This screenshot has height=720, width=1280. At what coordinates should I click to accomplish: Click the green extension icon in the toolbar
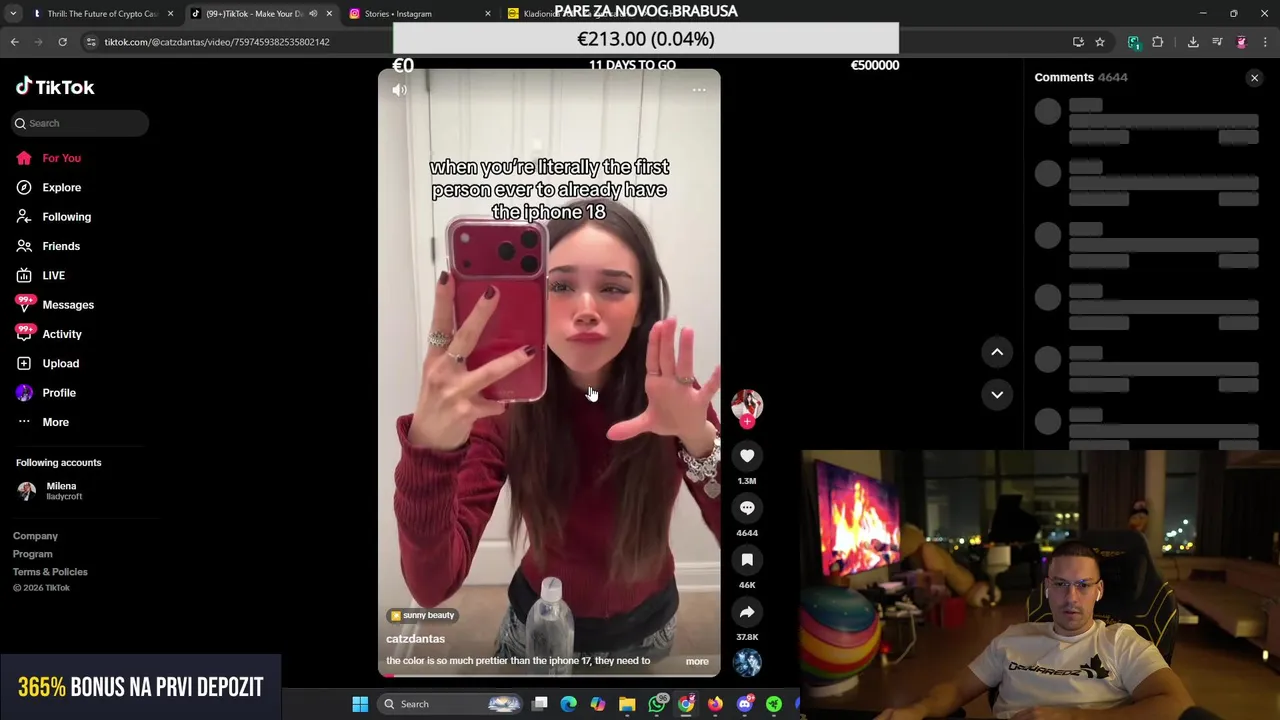click(x=1134, y=42)
